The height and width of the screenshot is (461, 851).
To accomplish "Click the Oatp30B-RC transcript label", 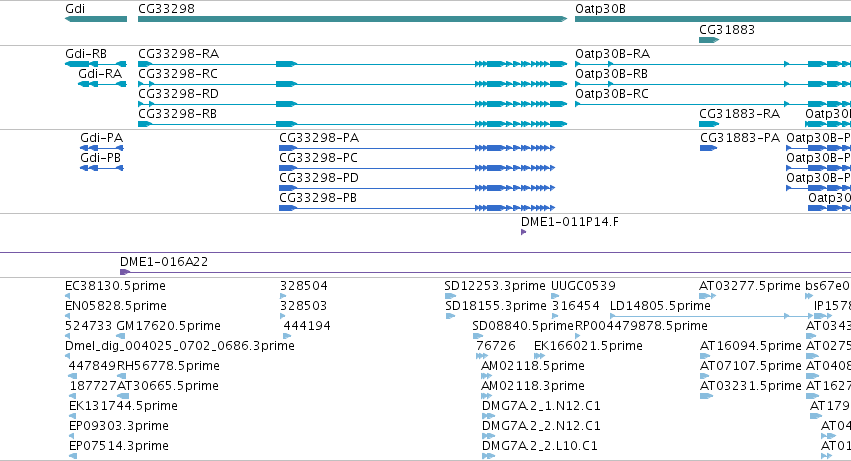I will pos(612,94).
